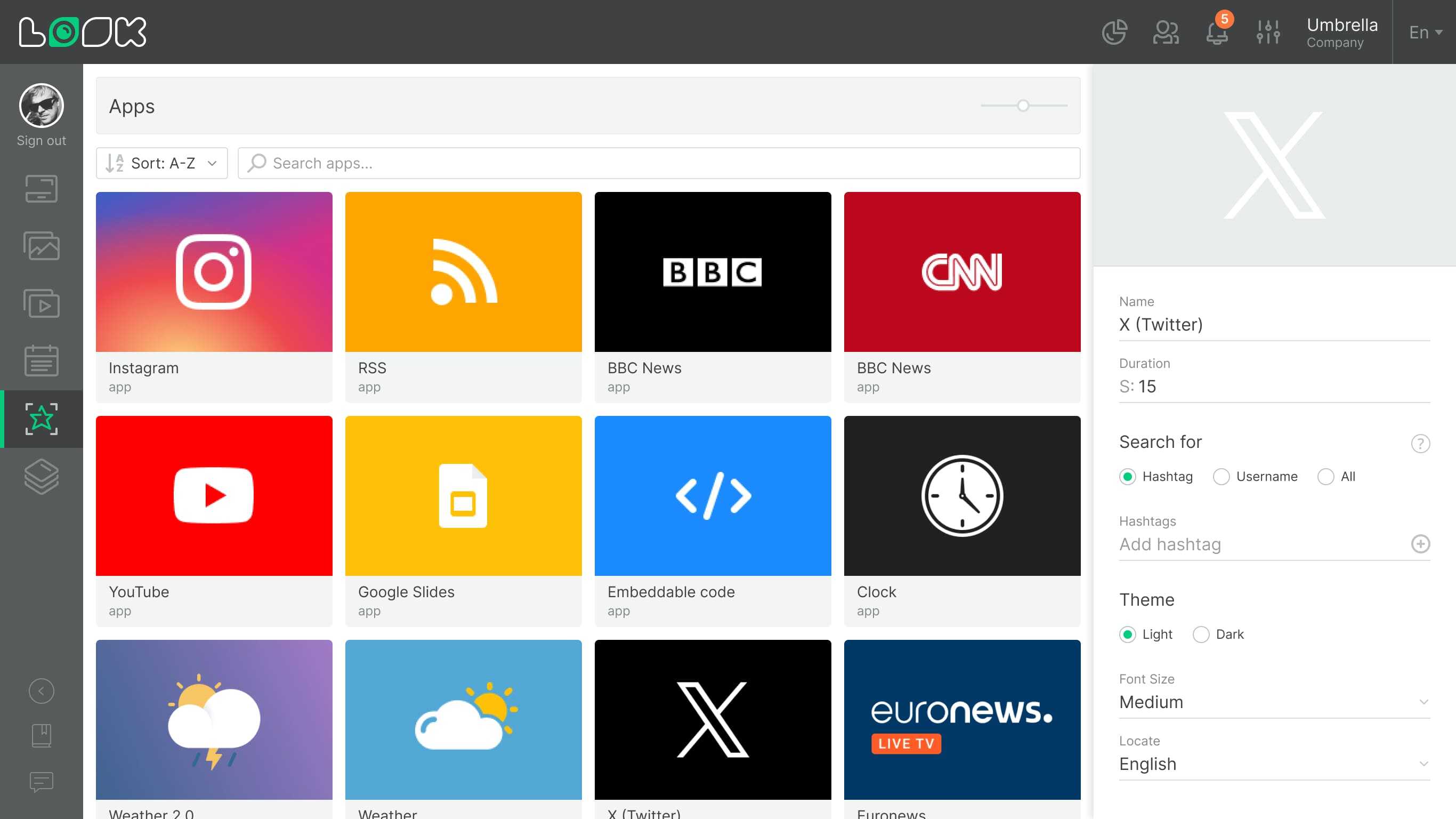Open the Umbrella Company account menu

pos(1341,32)
